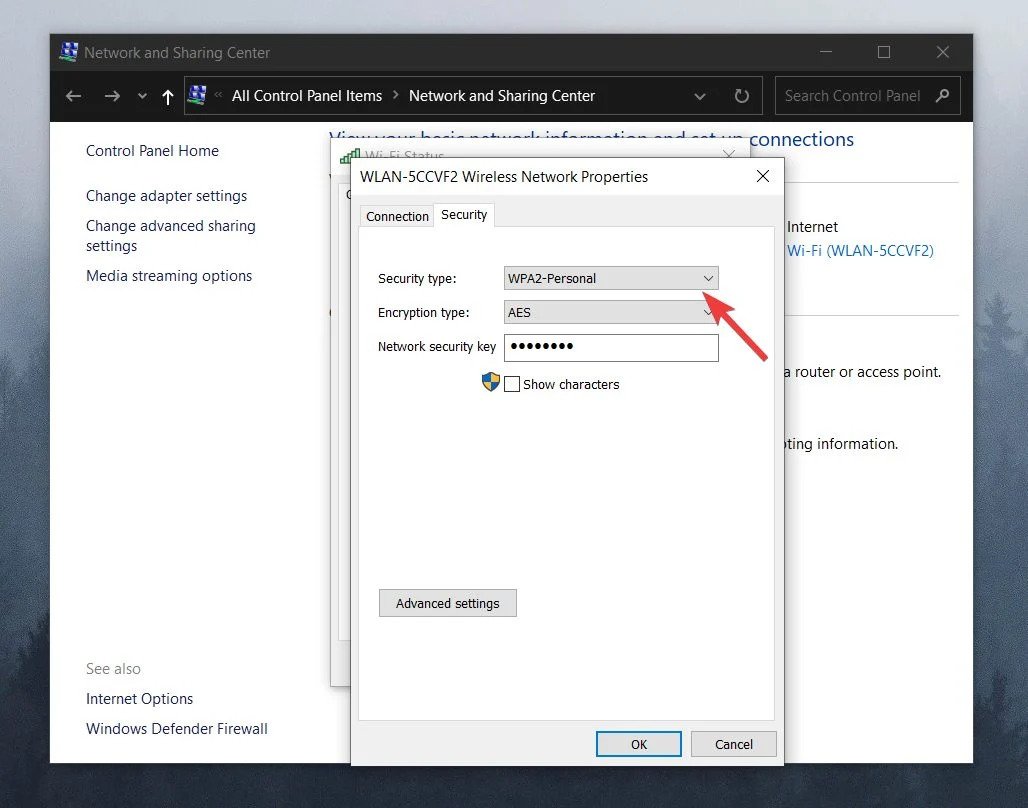Confirm with the OK button

[639, 744]
